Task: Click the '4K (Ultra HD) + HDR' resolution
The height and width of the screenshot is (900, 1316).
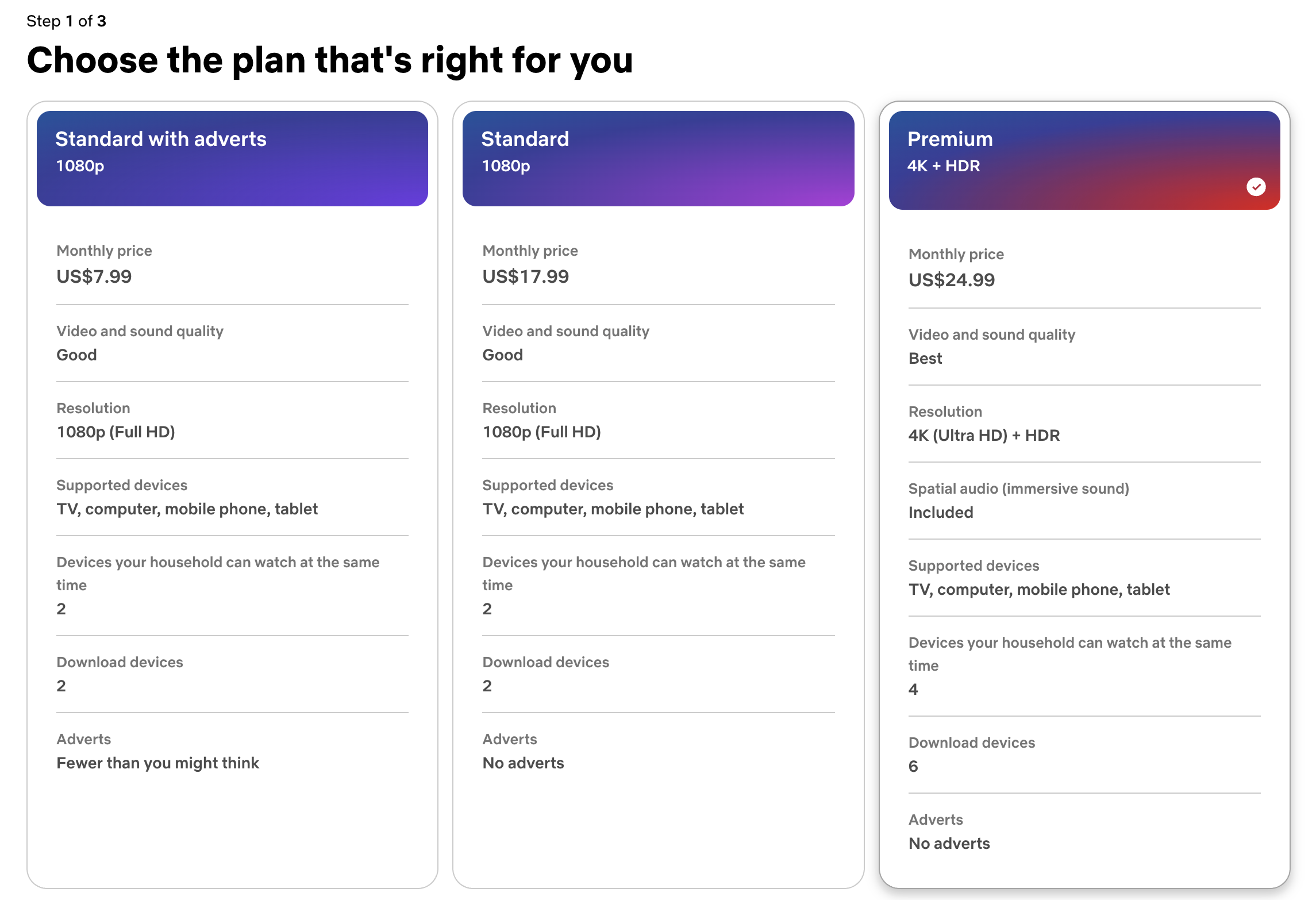Action: pos(984,435)
